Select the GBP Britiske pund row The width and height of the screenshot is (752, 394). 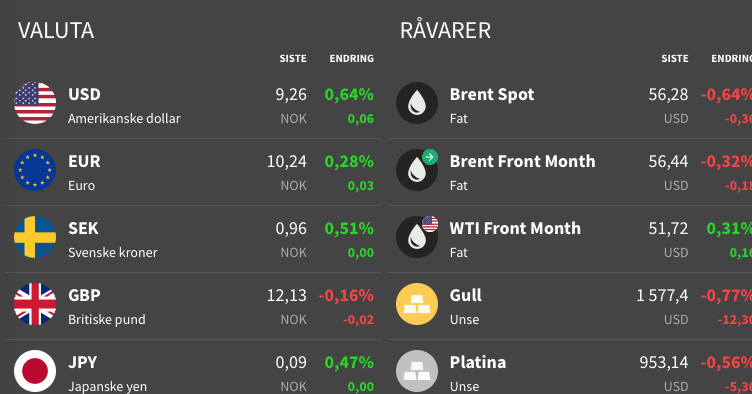click(194, 306)
